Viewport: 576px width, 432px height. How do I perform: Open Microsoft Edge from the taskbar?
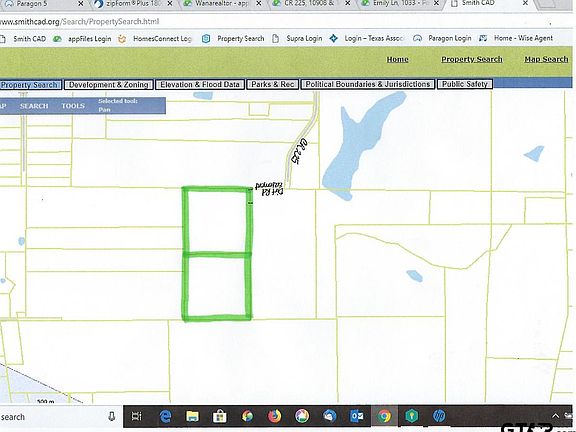point(166,416)
